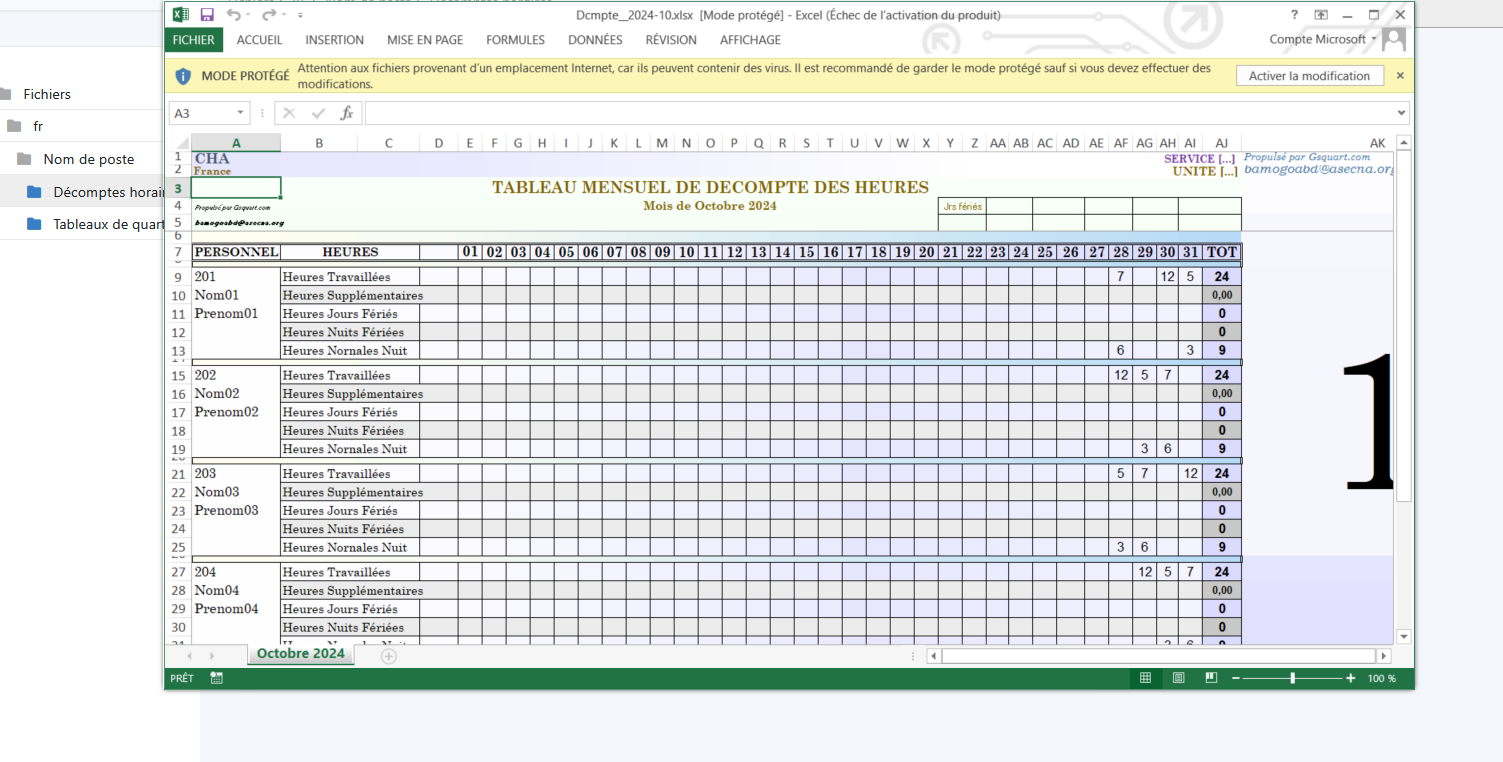Click the zoom out minus button
Viewport: 1503px width, 762px height.
[1236, 678]
